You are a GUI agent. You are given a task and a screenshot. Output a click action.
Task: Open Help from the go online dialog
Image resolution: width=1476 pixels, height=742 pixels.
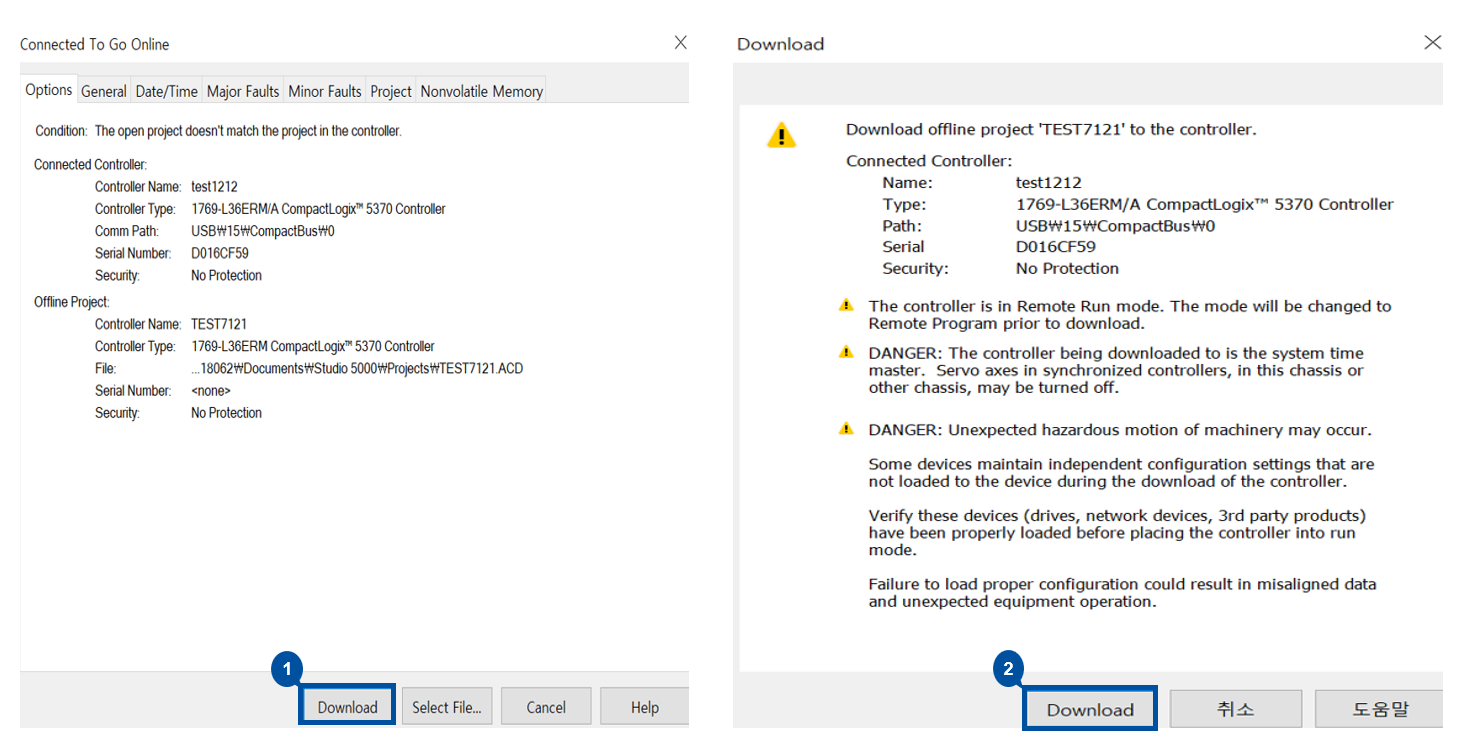pos(644,707)
